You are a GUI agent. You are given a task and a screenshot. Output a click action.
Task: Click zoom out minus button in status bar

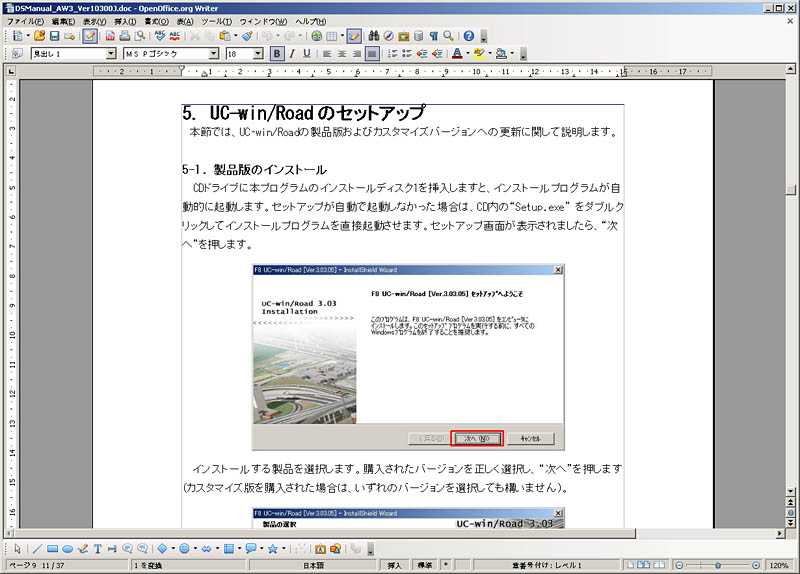pos(679,565)
